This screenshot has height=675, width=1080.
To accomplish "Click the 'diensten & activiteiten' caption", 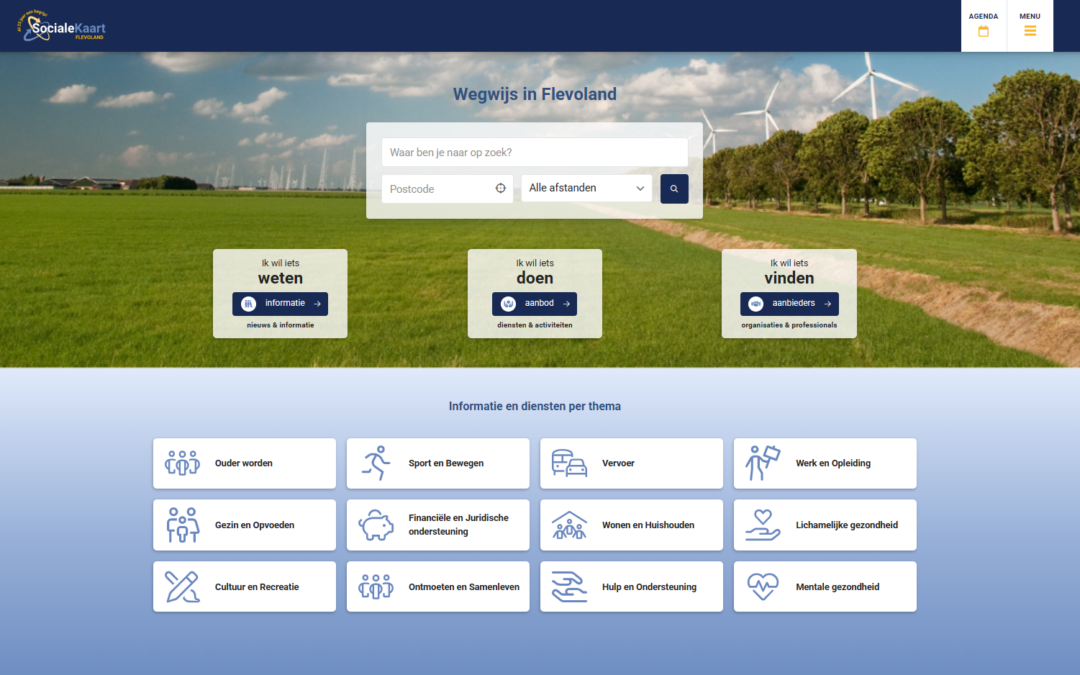I will pos(534,325).
